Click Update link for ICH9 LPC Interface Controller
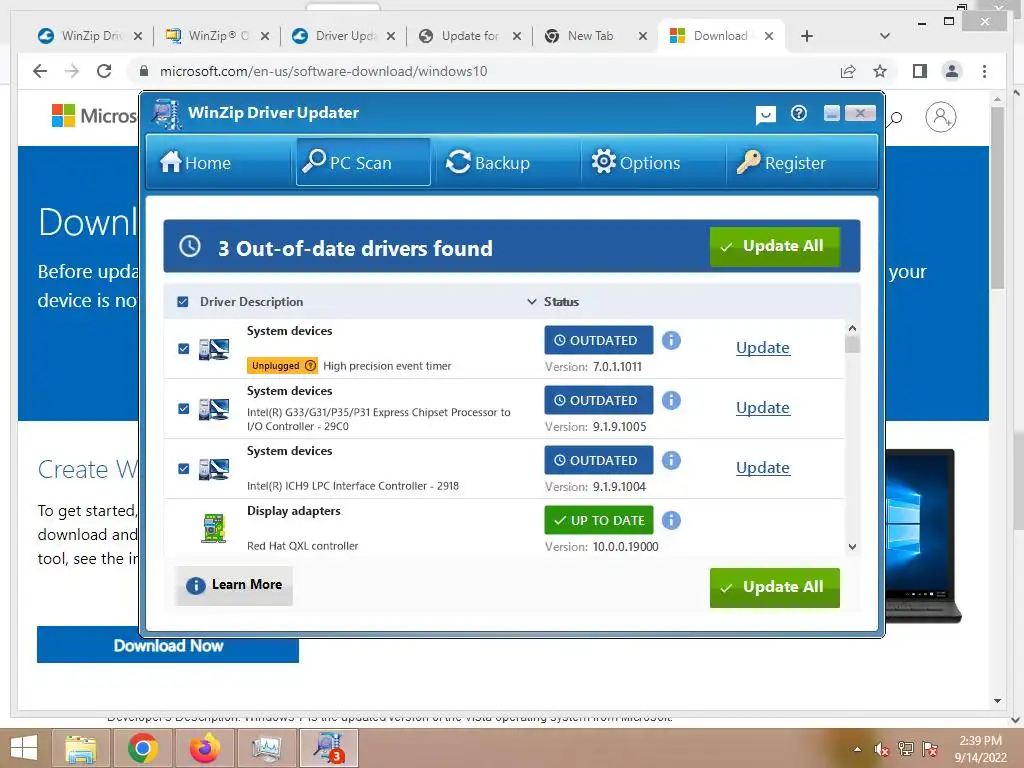Viewport: 1024px width, 768px height. pos(763,468)
